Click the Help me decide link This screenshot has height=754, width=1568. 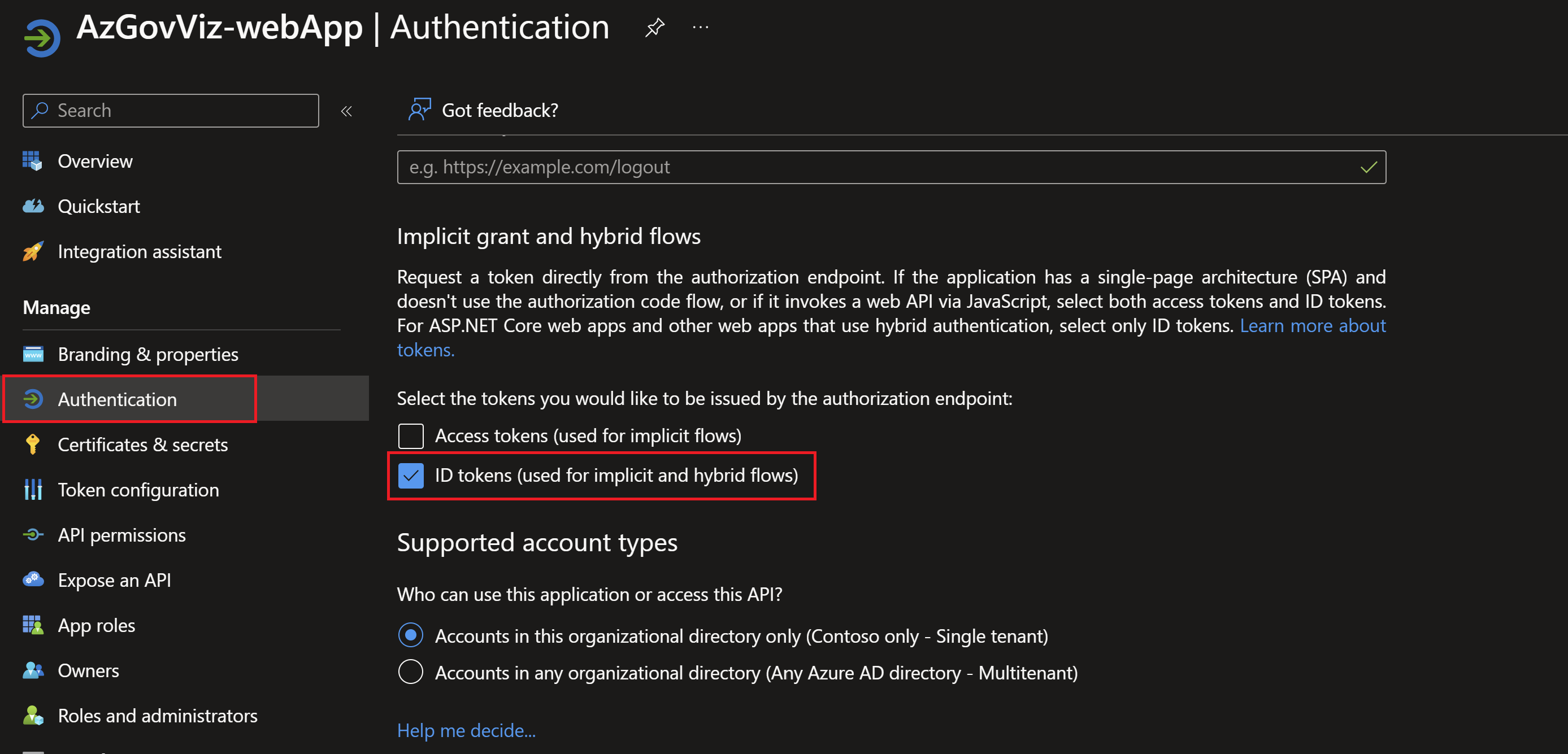(466, 730)
